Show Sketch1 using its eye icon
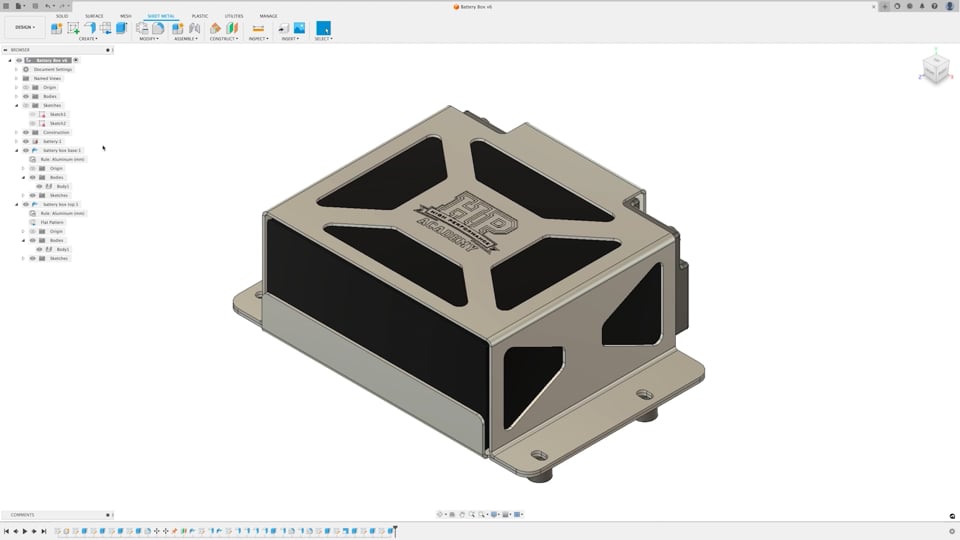960x540 pixels. pyautogui.click(x=32, y=114)
